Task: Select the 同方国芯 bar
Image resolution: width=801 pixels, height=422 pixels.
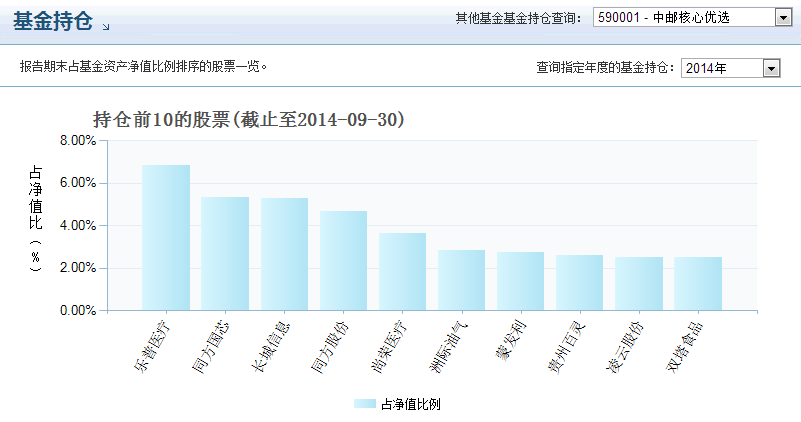Action: 225,254
